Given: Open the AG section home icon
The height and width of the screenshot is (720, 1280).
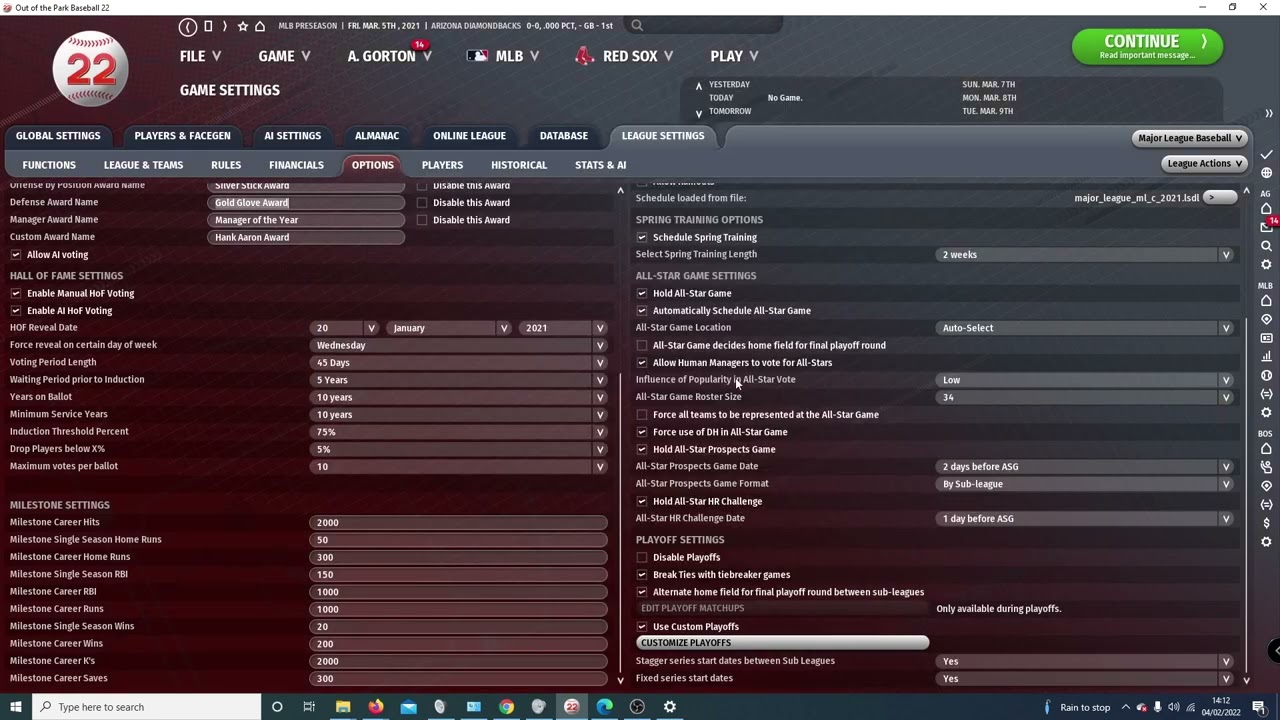Looking at the screenshot, I should [x=1266, y=209].
